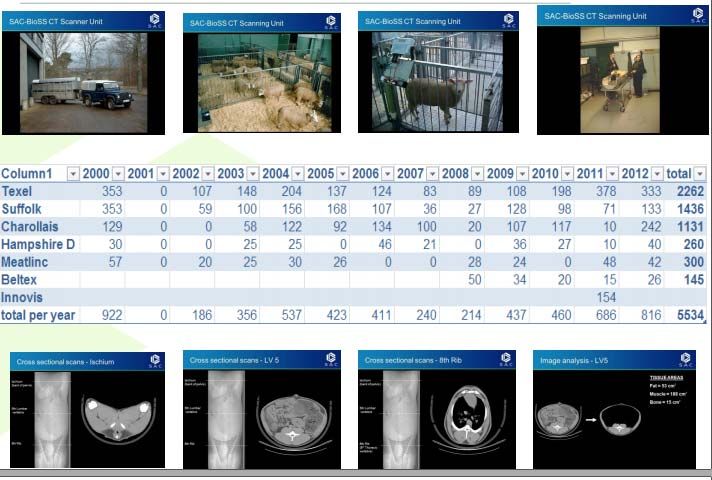Open the 2009 column filter dropdown

tap(523, 173)
